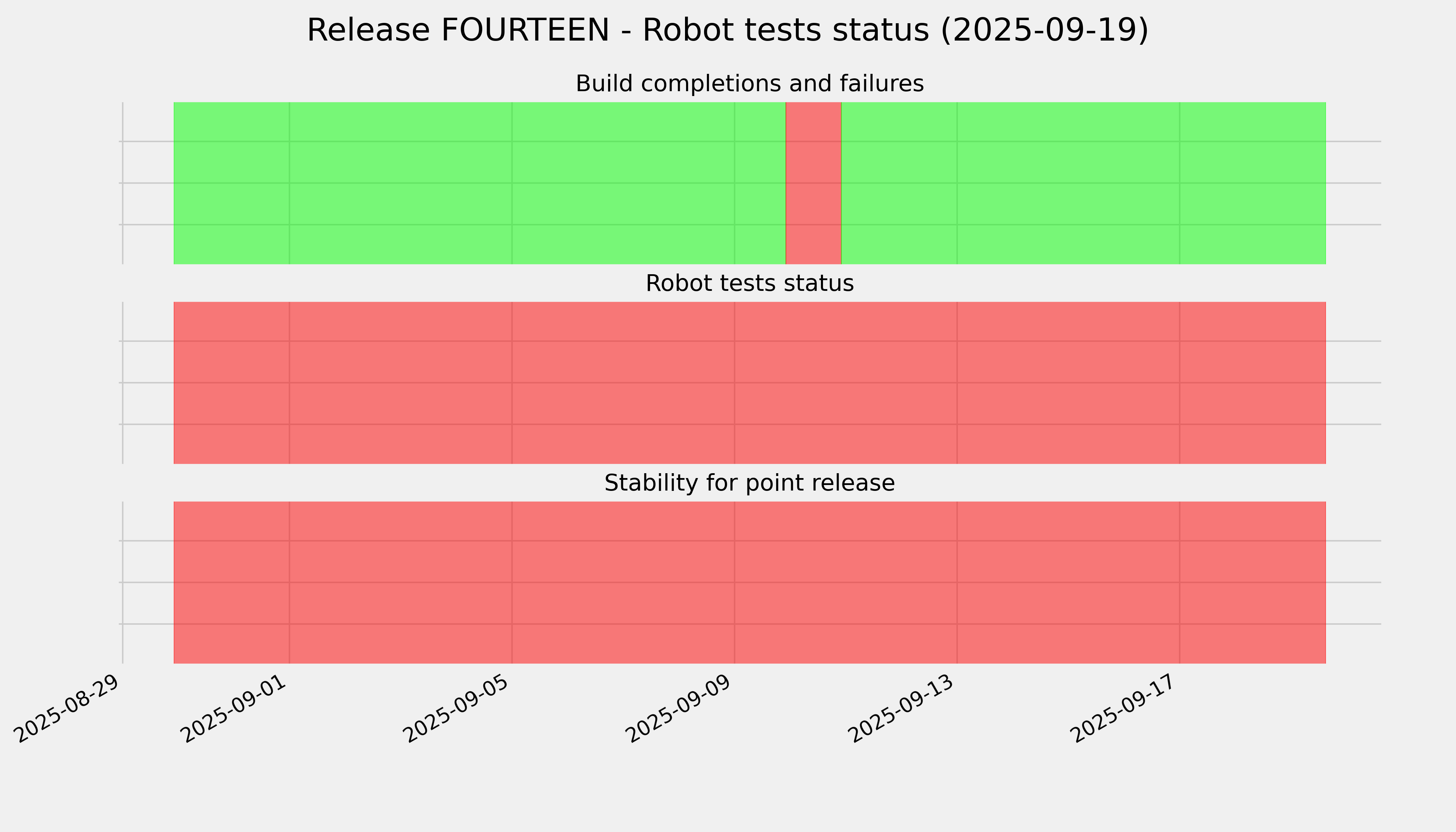Click Build chart green area after 2025-09-17 gridline
The height and width of the screenshot is (832, 1456).
(x=1251, y=183)
